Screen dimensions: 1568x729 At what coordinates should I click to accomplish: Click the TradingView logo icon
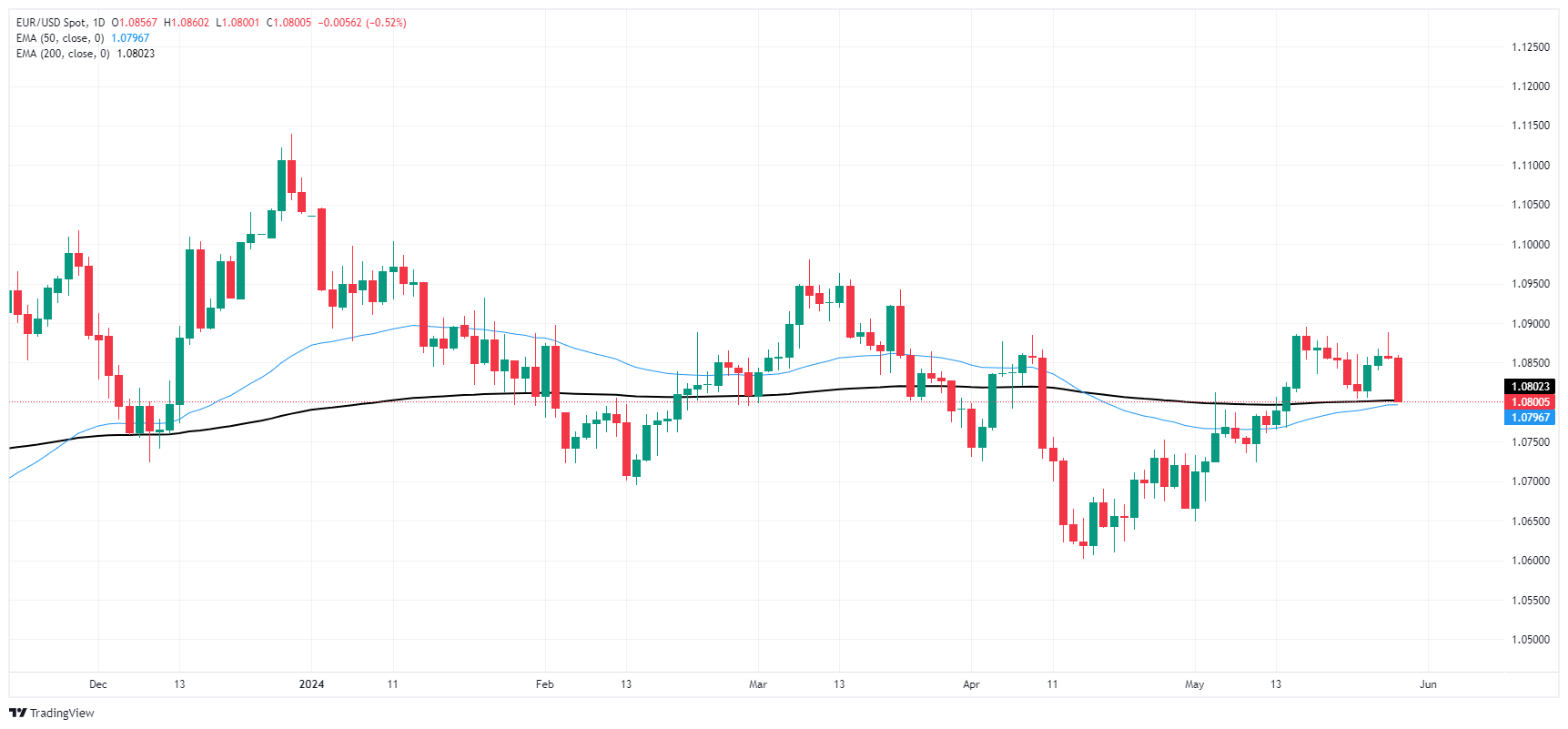(x=17, y=713)
